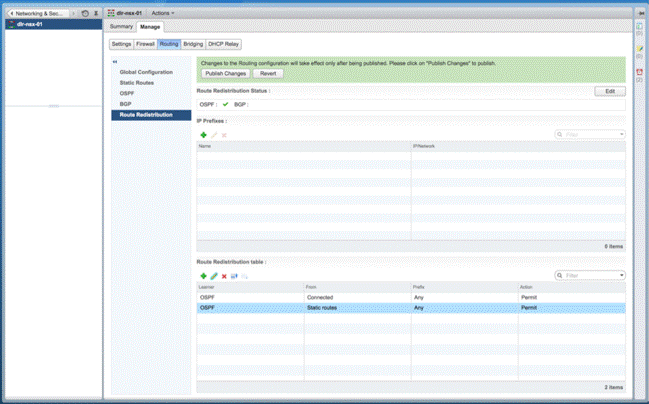Open the Firewall tab
The width and height of the screenshot is (649, 404).
146,44
